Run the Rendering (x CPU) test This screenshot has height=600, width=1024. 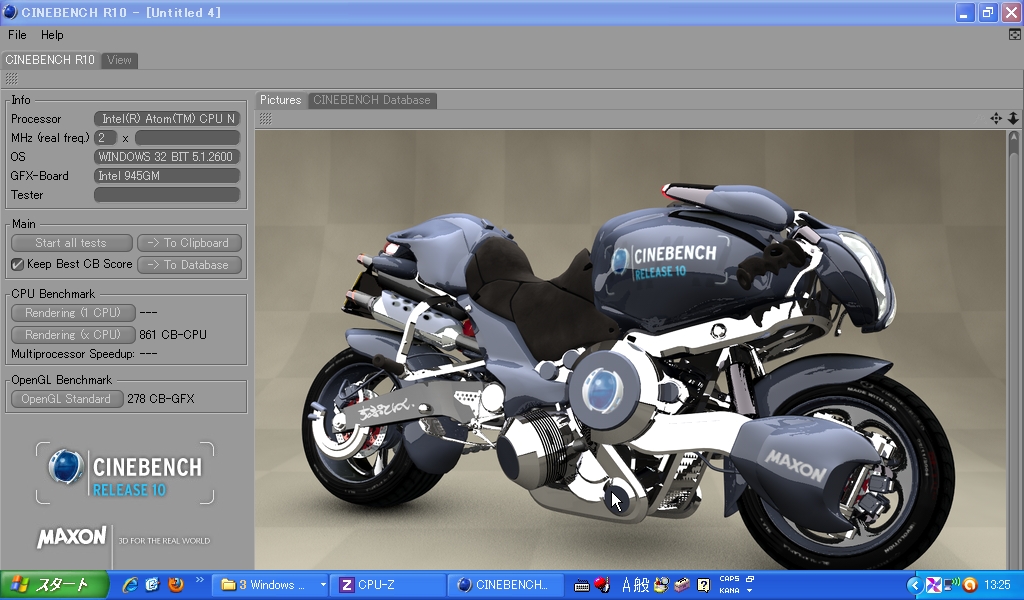72,335
